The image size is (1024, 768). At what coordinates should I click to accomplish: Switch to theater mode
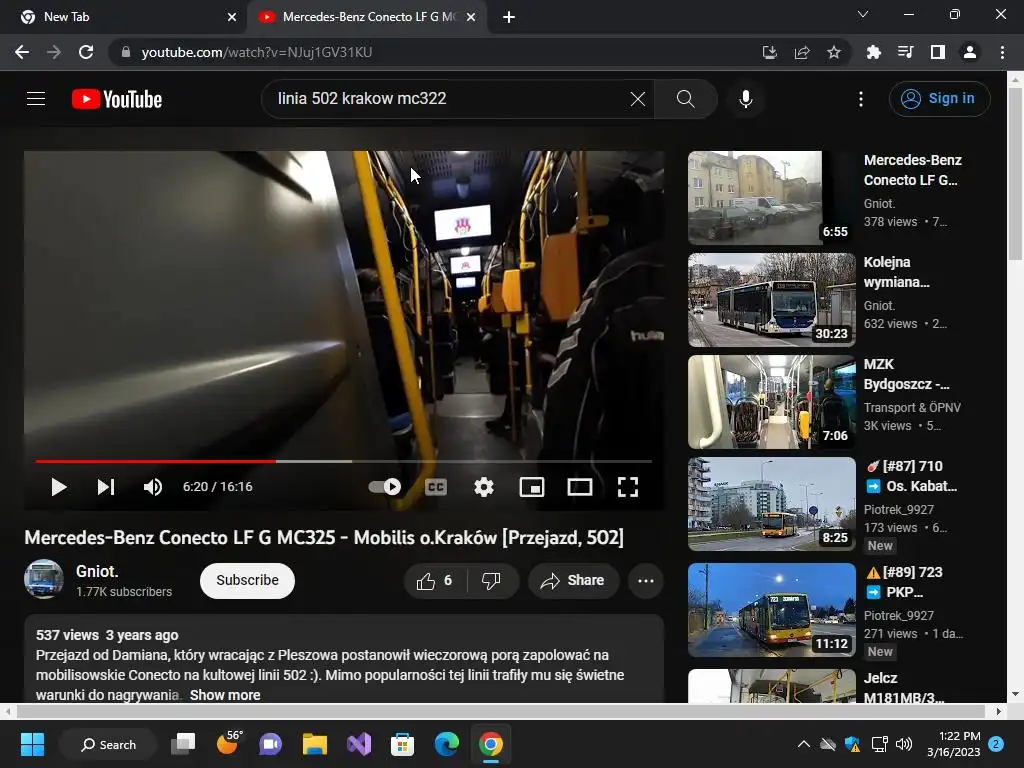(x=579, y=487)
